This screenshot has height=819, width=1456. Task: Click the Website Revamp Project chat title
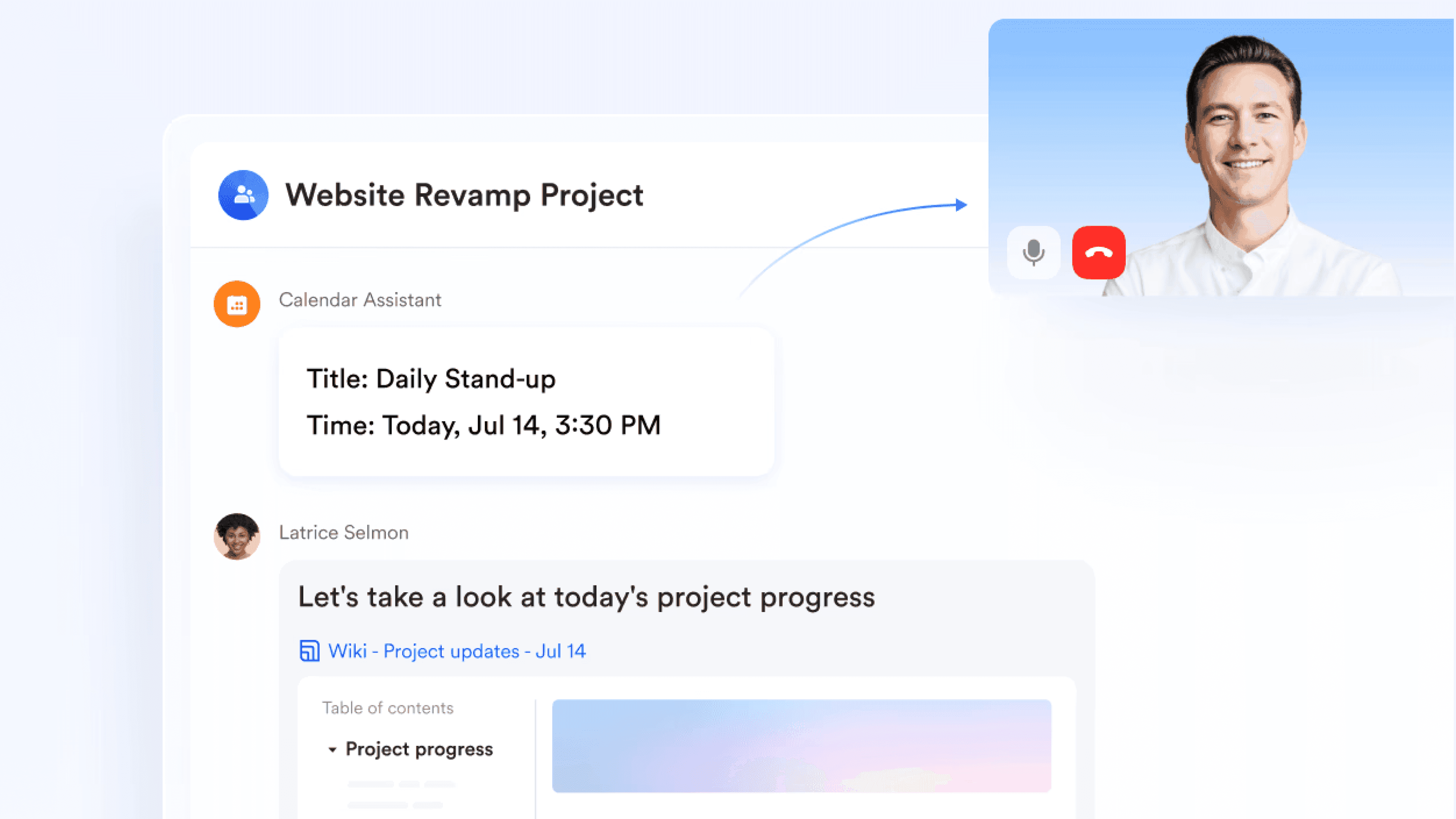coord(464,196)
